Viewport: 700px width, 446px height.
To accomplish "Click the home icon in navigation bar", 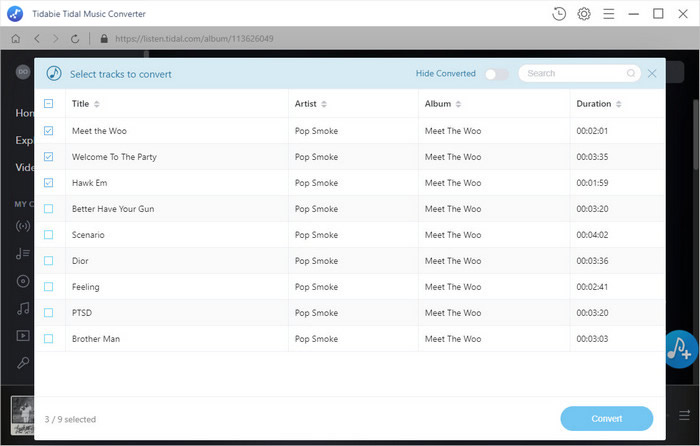I will click(x=16, y=39).
